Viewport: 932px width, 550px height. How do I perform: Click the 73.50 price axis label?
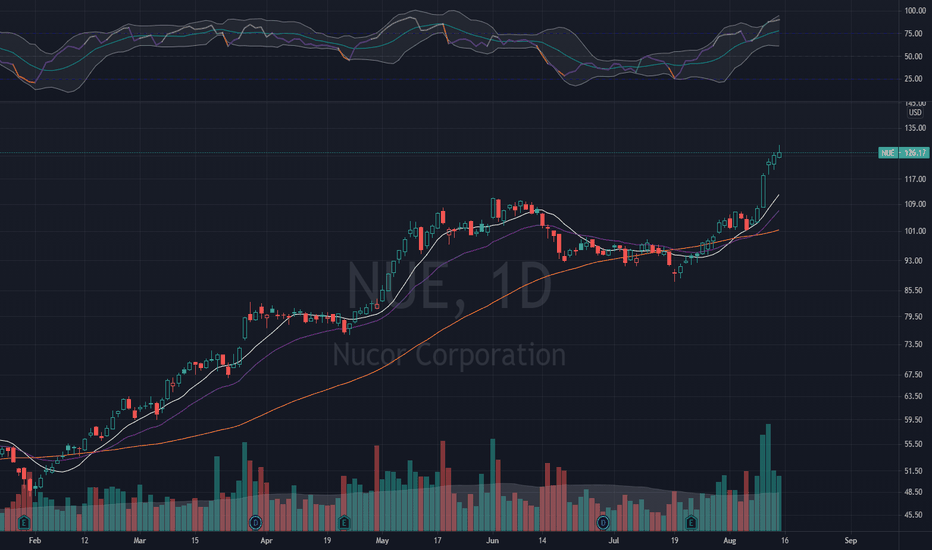pos(915,344)
